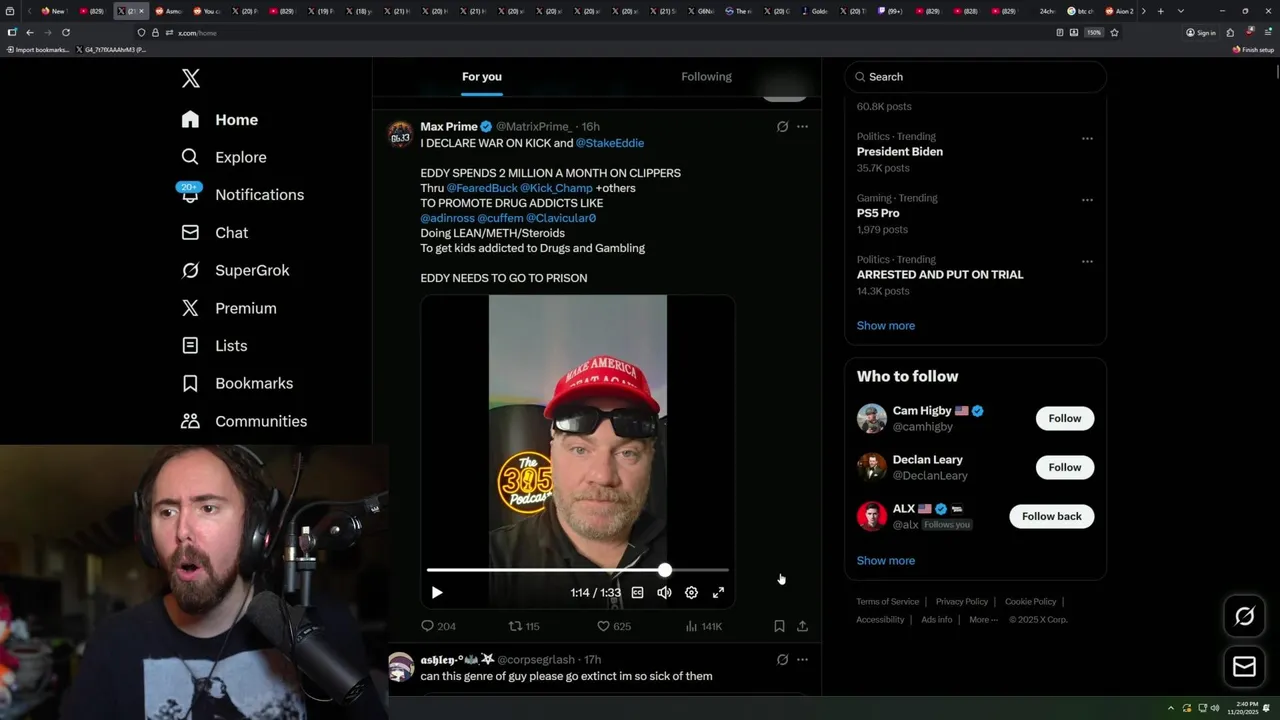Open Grok icon on ashley's post

point(782,660)
